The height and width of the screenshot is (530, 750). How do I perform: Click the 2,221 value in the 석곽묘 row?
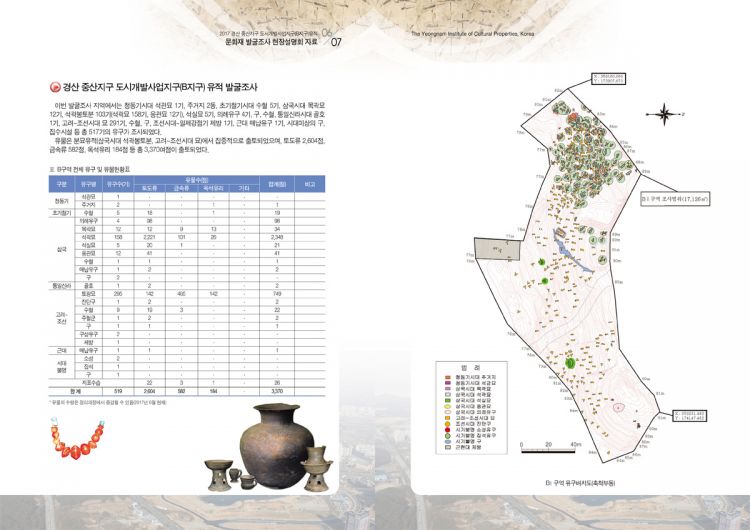point(150,237)
